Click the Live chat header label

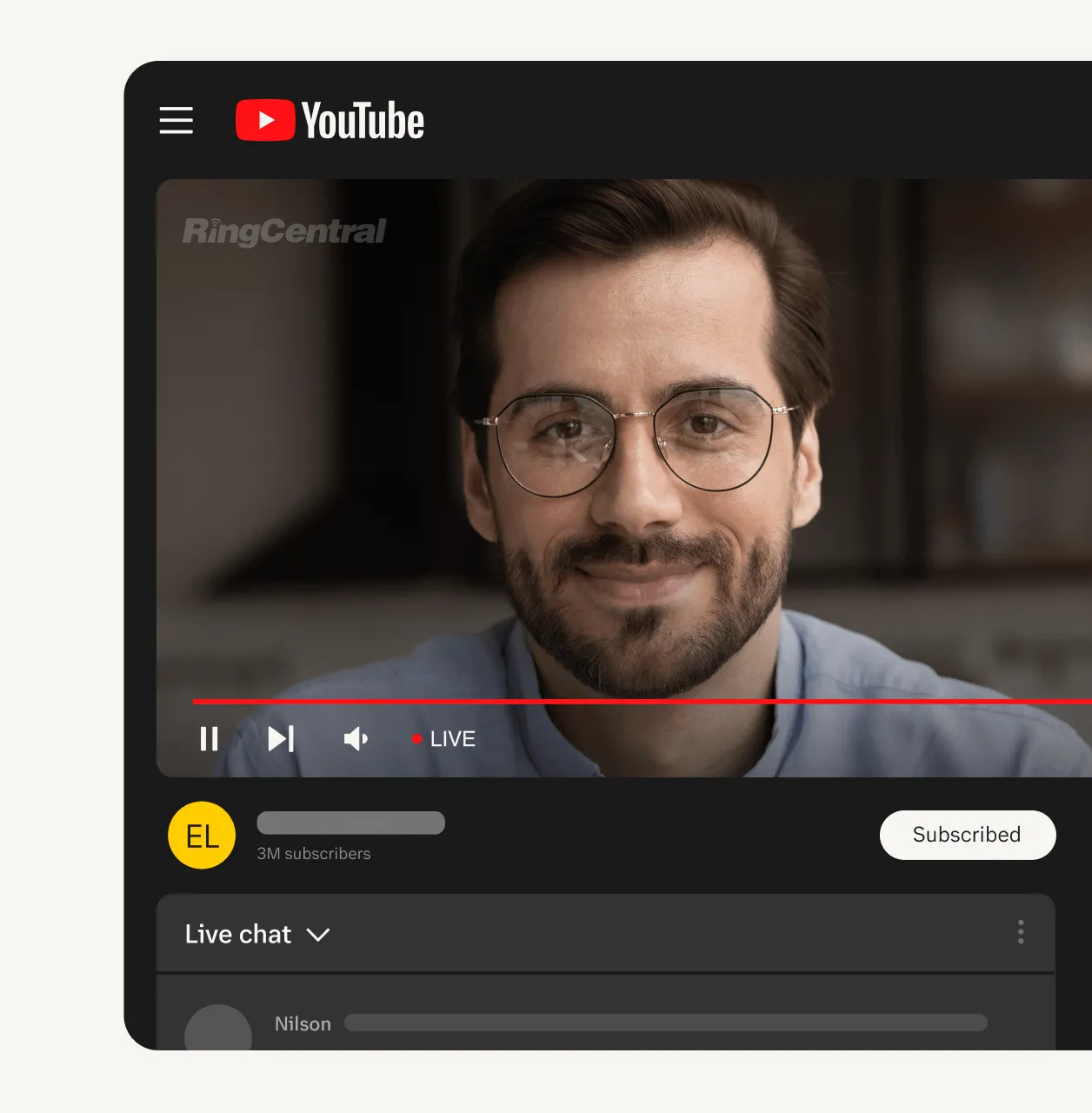tap(238, 934)
